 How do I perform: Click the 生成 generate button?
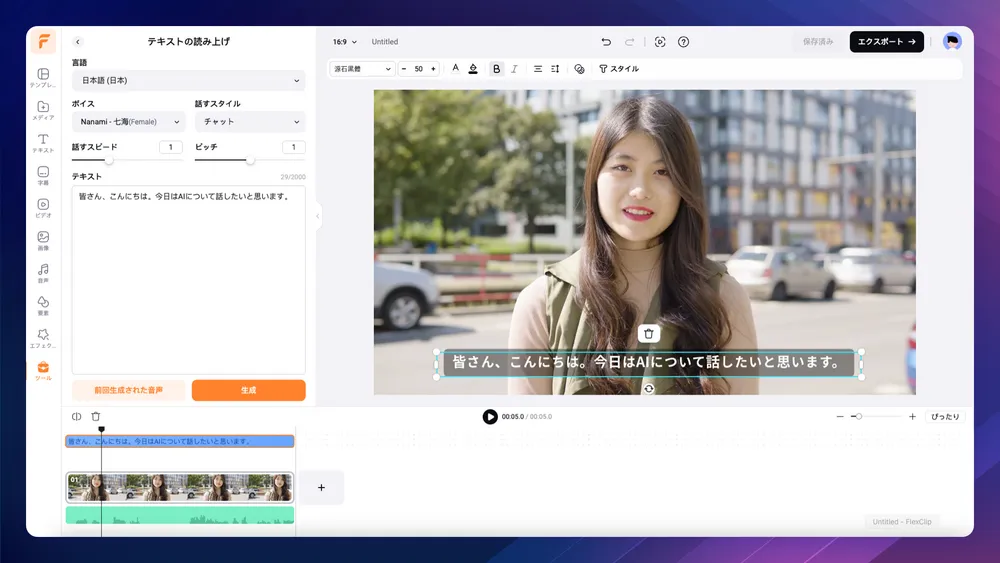click(249, 390)
